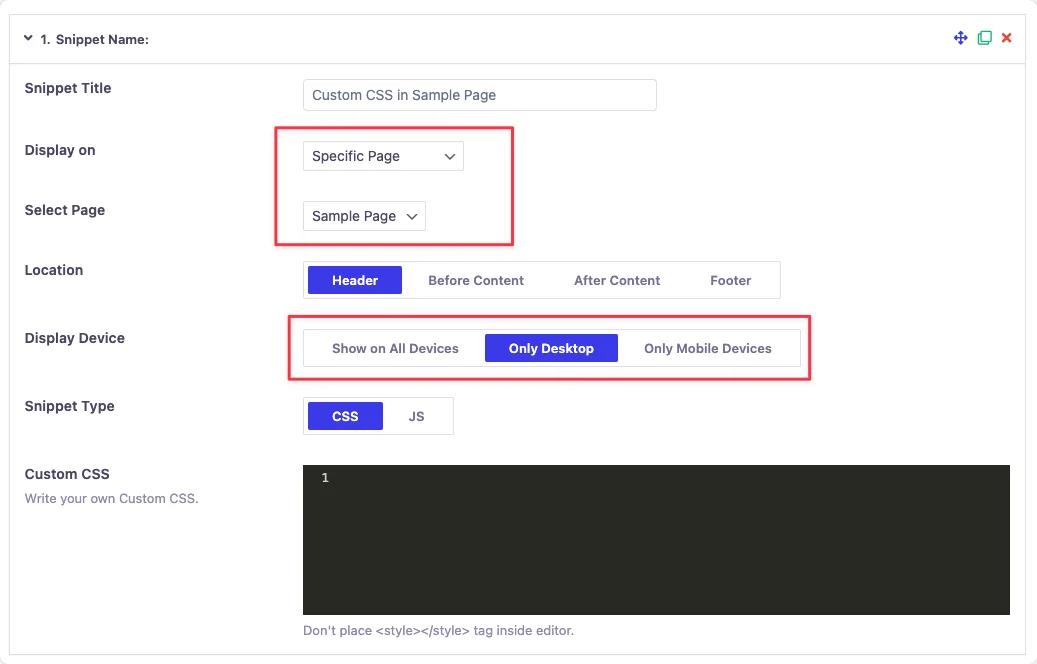The height and width of the screenshot is (664, 1037).
Task: Click the Snippet Type label
Action: [69, 406]
